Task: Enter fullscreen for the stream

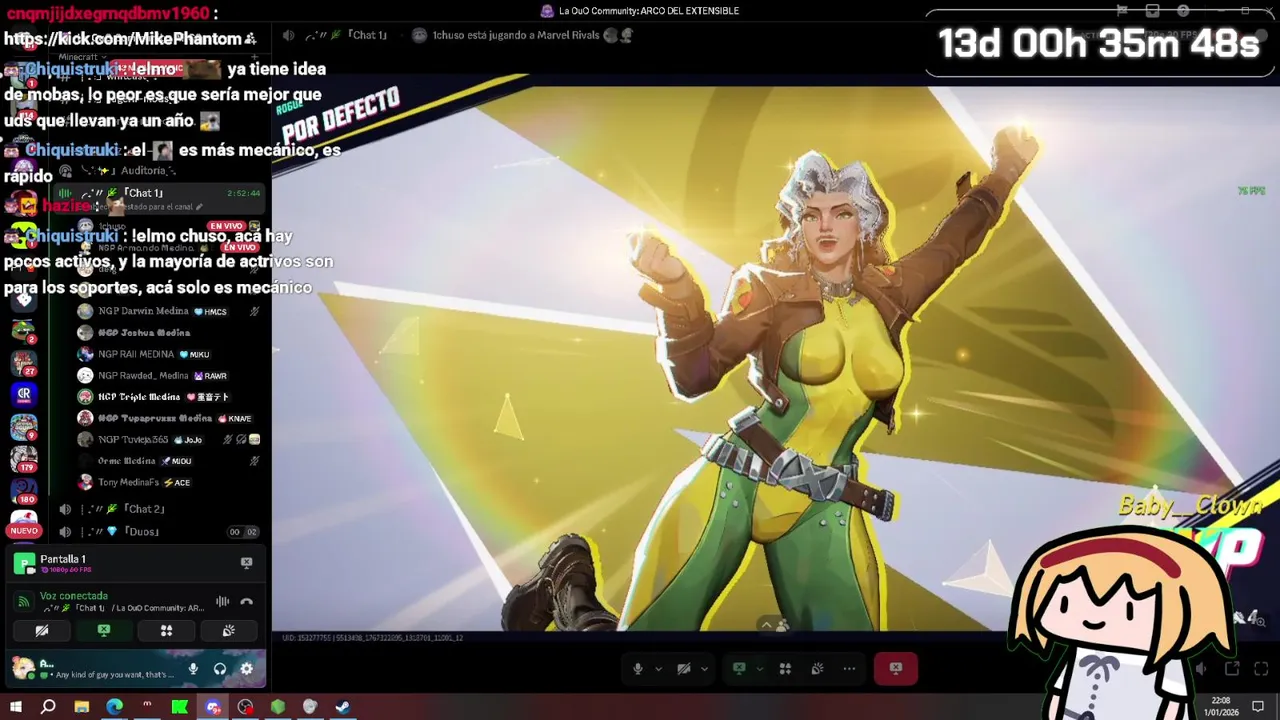Action: tap(1261, 669)
